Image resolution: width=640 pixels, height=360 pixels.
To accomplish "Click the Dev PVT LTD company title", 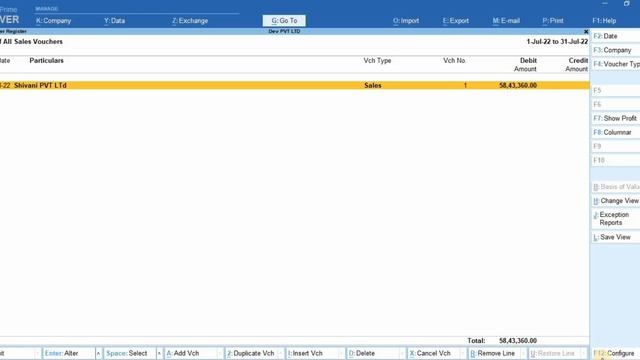I will click(x=284, y=31).
